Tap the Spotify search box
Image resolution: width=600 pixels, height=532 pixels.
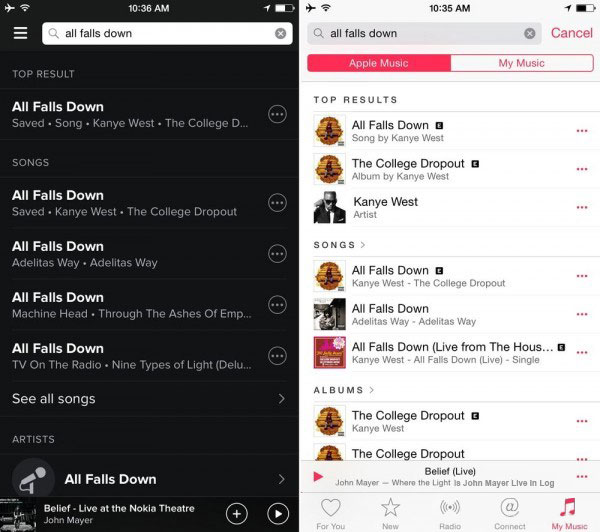pyautogui.click(x=167, y=33)
